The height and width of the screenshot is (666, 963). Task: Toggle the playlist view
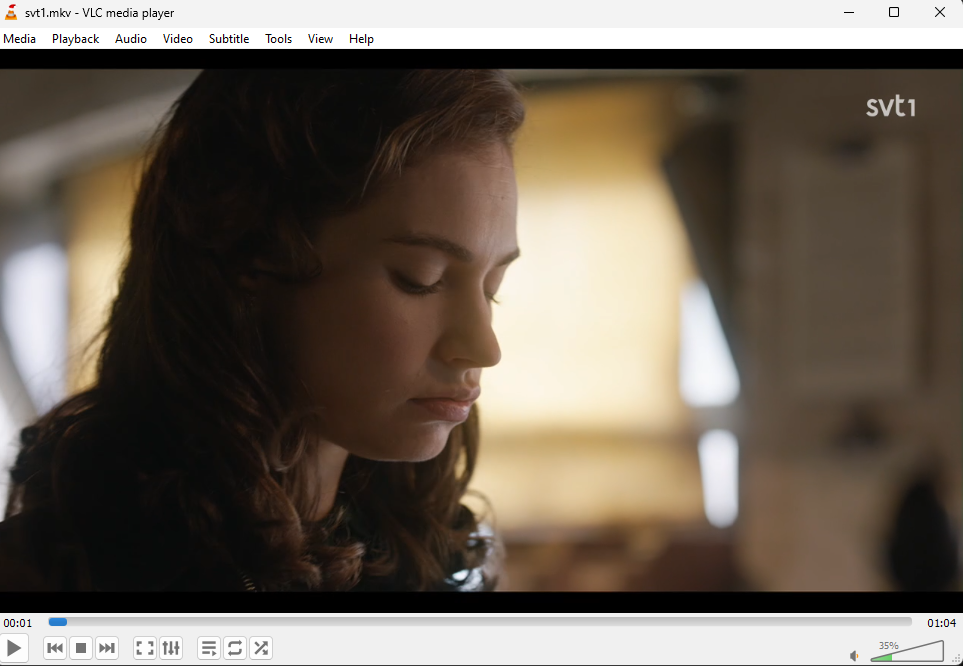pyautogui.click(x=209, y=648)
